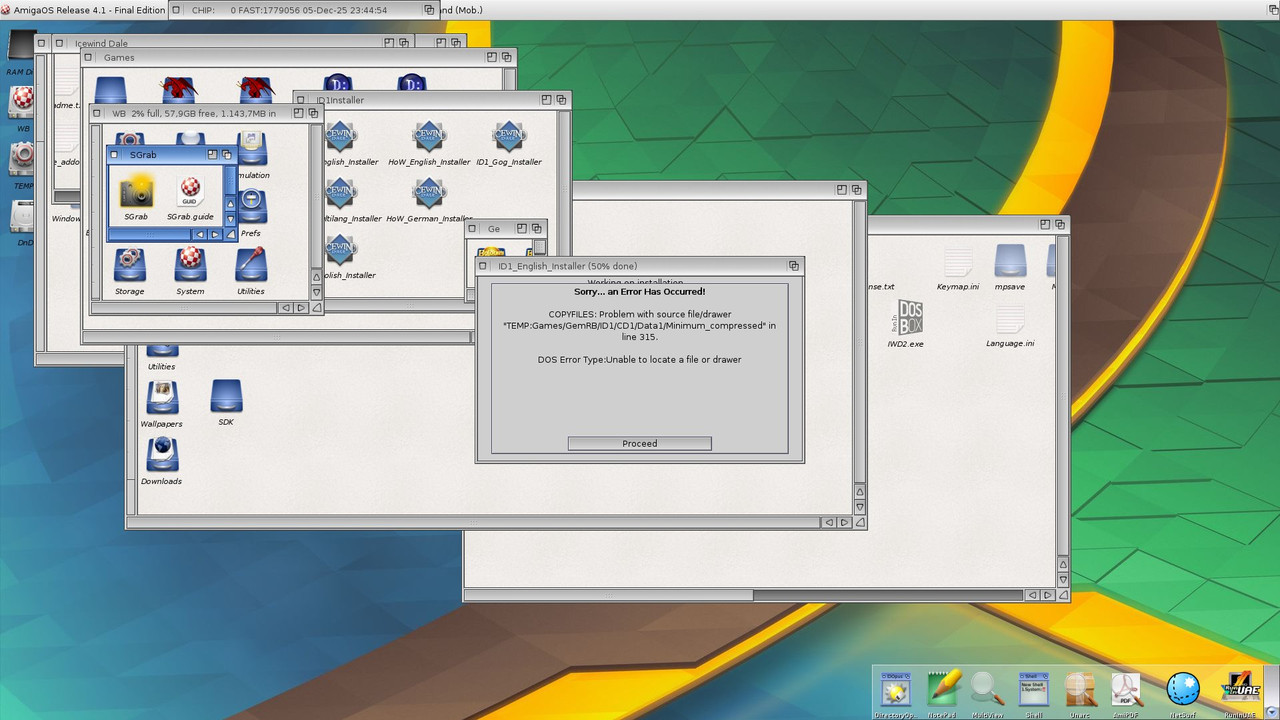
Task: Open the Utilities drawer in WB window
Action: pyautogui.click(x=250, y=265)
